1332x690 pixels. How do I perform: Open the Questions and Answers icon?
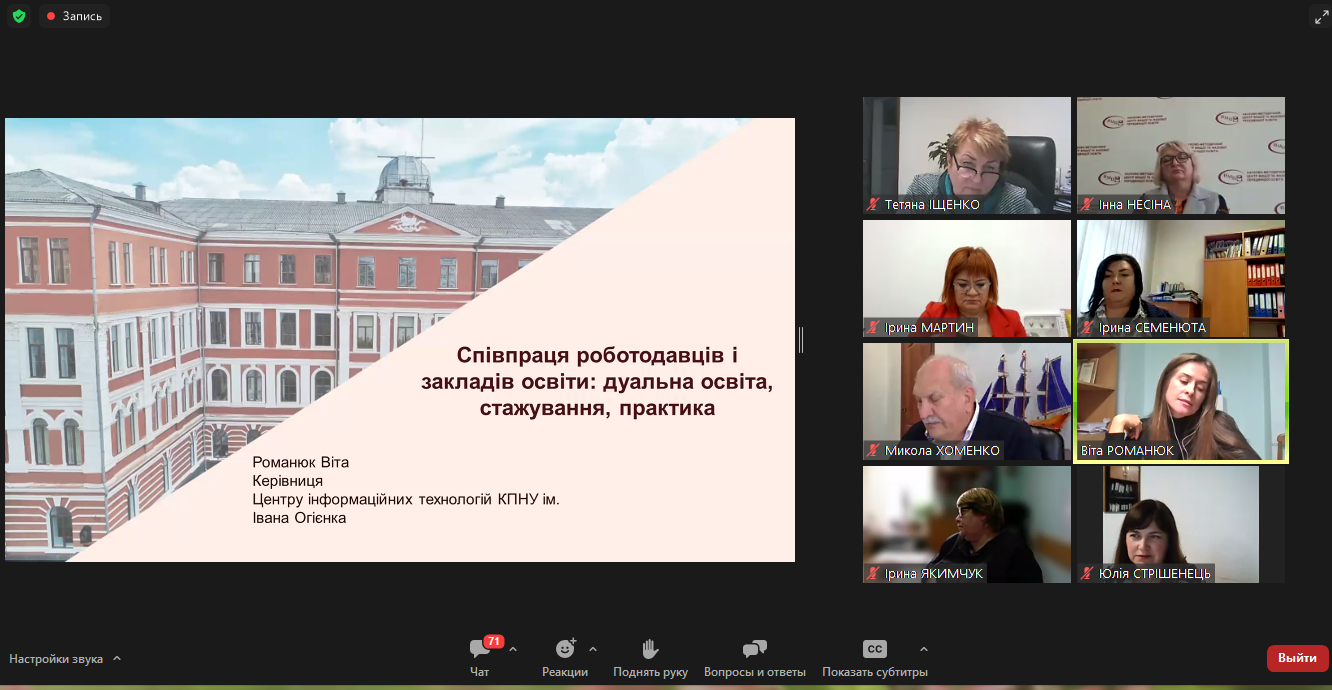pos(755,649)
